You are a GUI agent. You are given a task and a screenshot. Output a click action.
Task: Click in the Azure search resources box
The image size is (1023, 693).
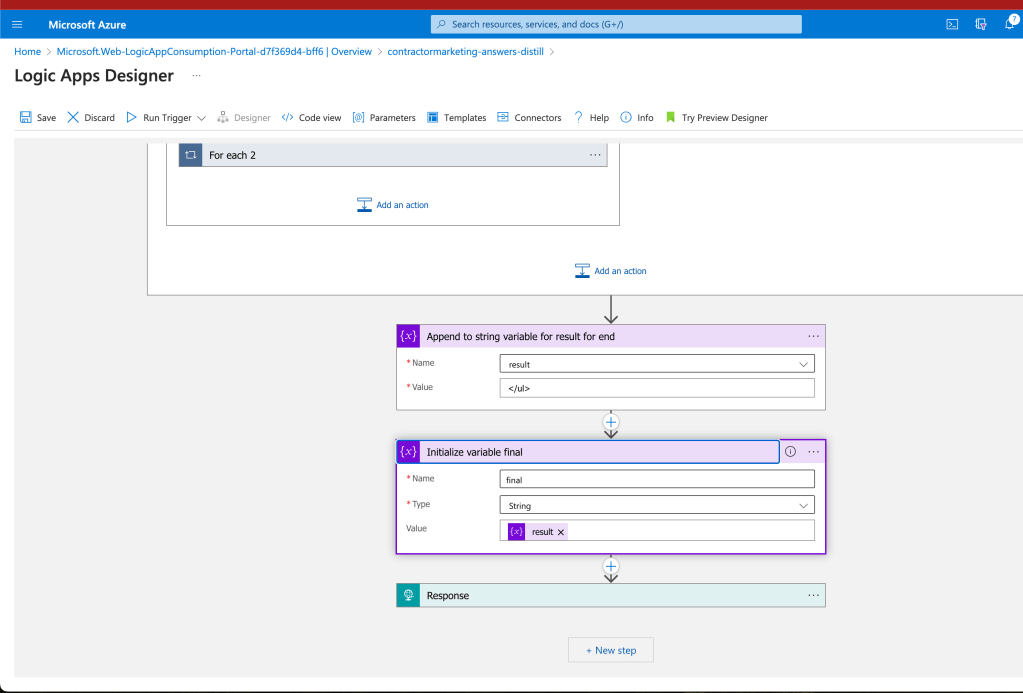[616, 24]
